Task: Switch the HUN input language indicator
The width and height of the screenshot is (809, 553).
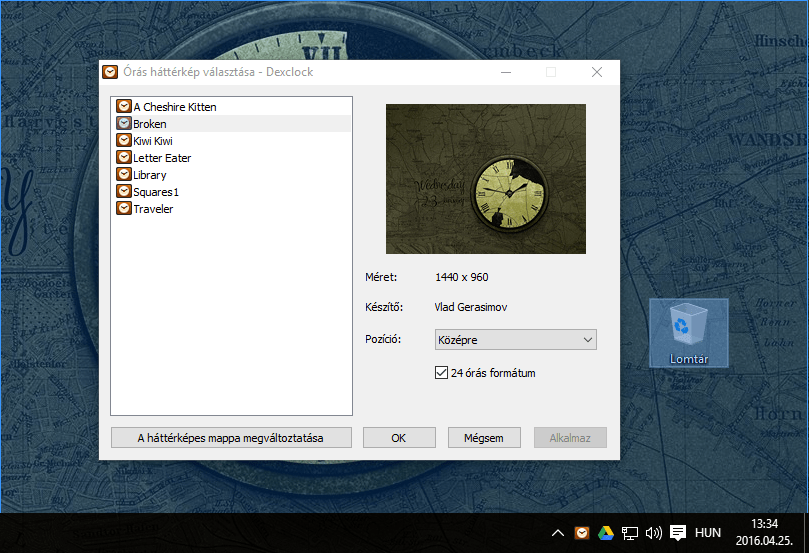Action: (708, 533)
